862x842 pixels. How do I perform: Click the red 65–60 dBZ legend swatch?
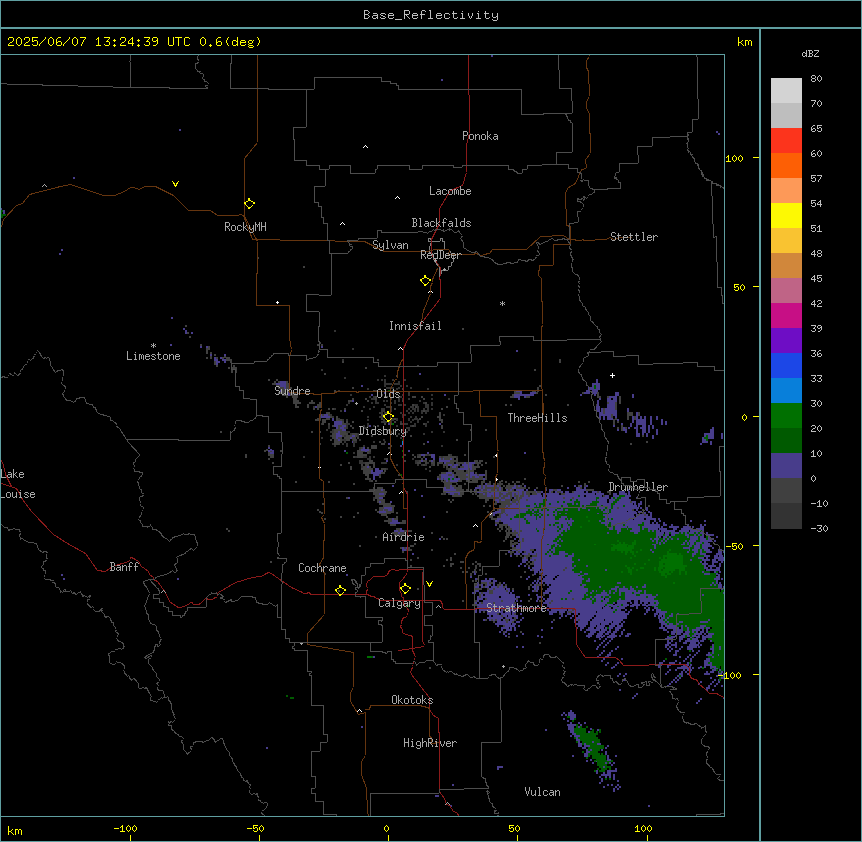pyautogui.click(x=786, y=141)
